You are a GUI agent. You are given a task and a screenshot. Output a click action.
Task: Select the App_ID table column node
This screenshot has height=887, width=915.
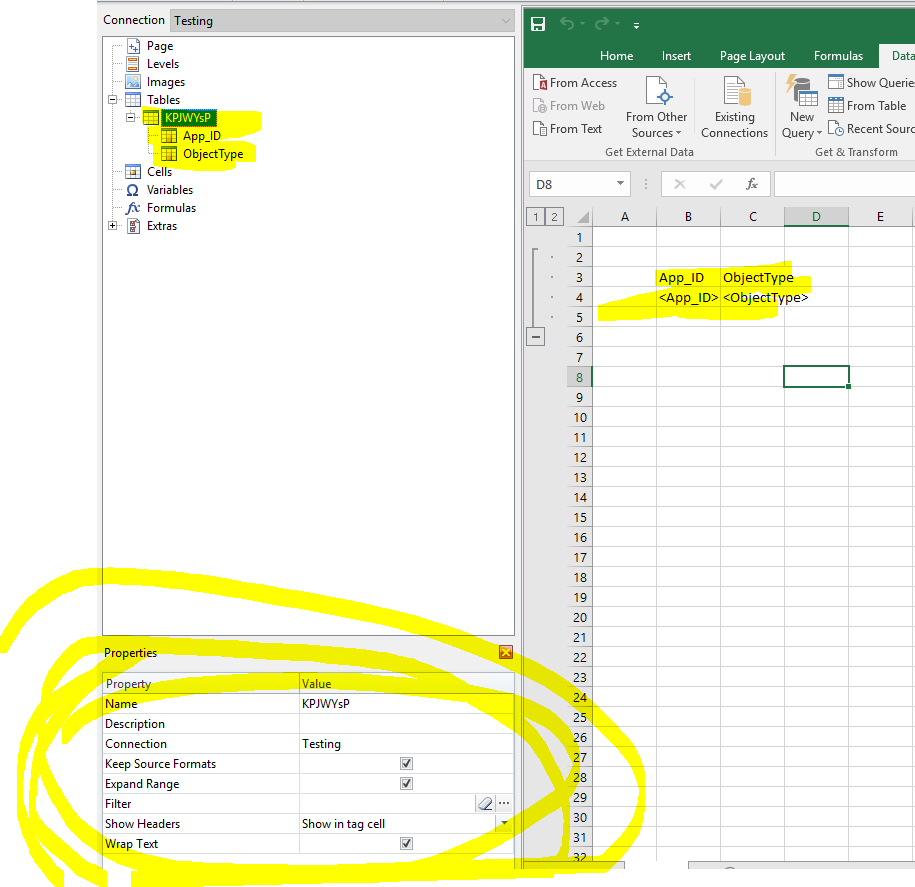point(201,136)
